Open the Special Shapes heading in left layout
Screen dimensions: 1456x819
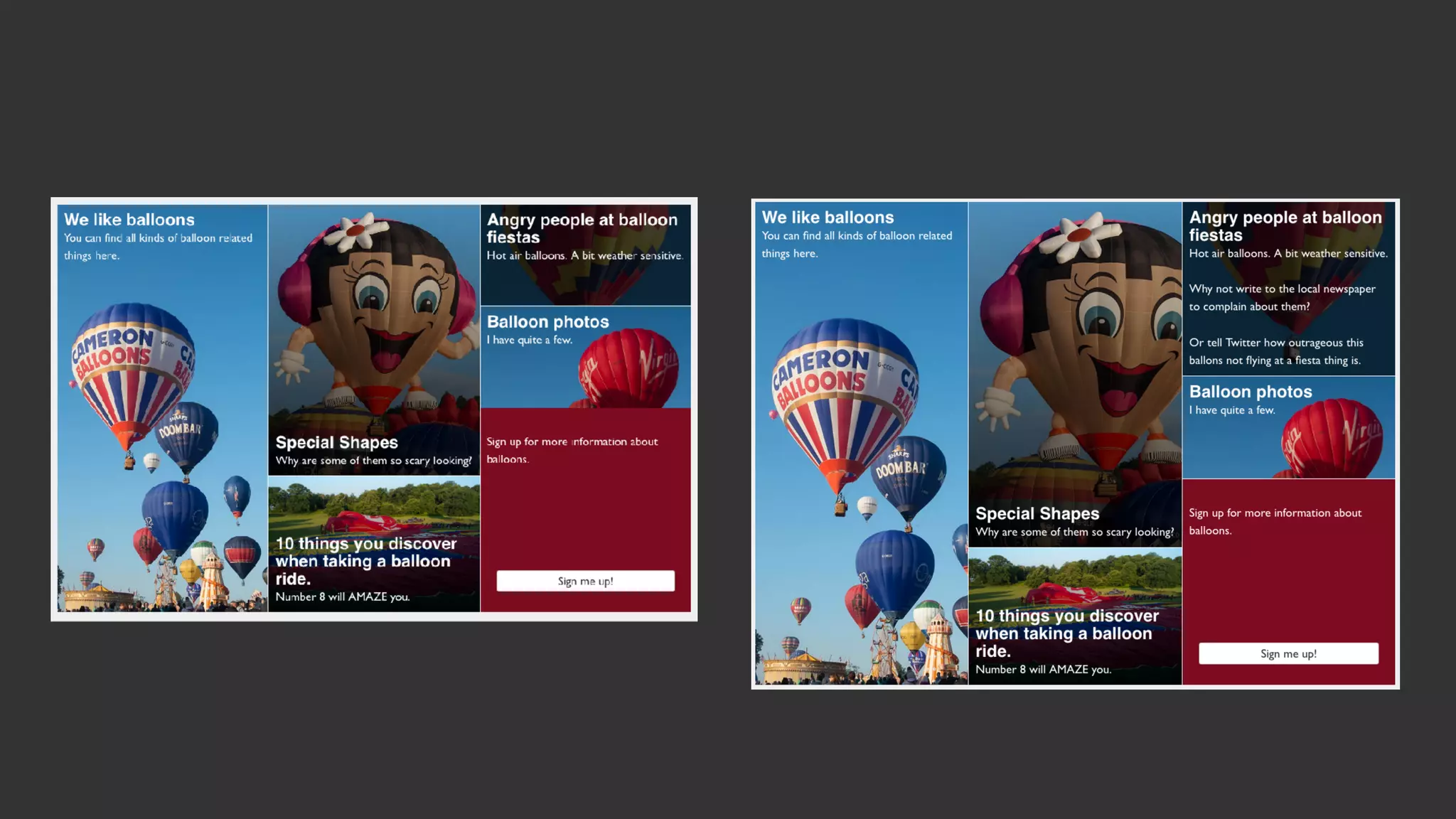click(336, 442)
